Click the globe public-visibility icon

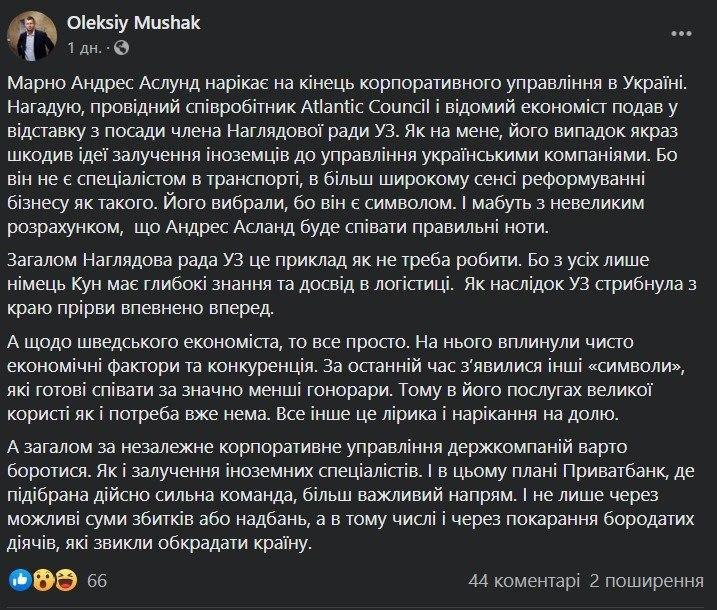[121, 47]
